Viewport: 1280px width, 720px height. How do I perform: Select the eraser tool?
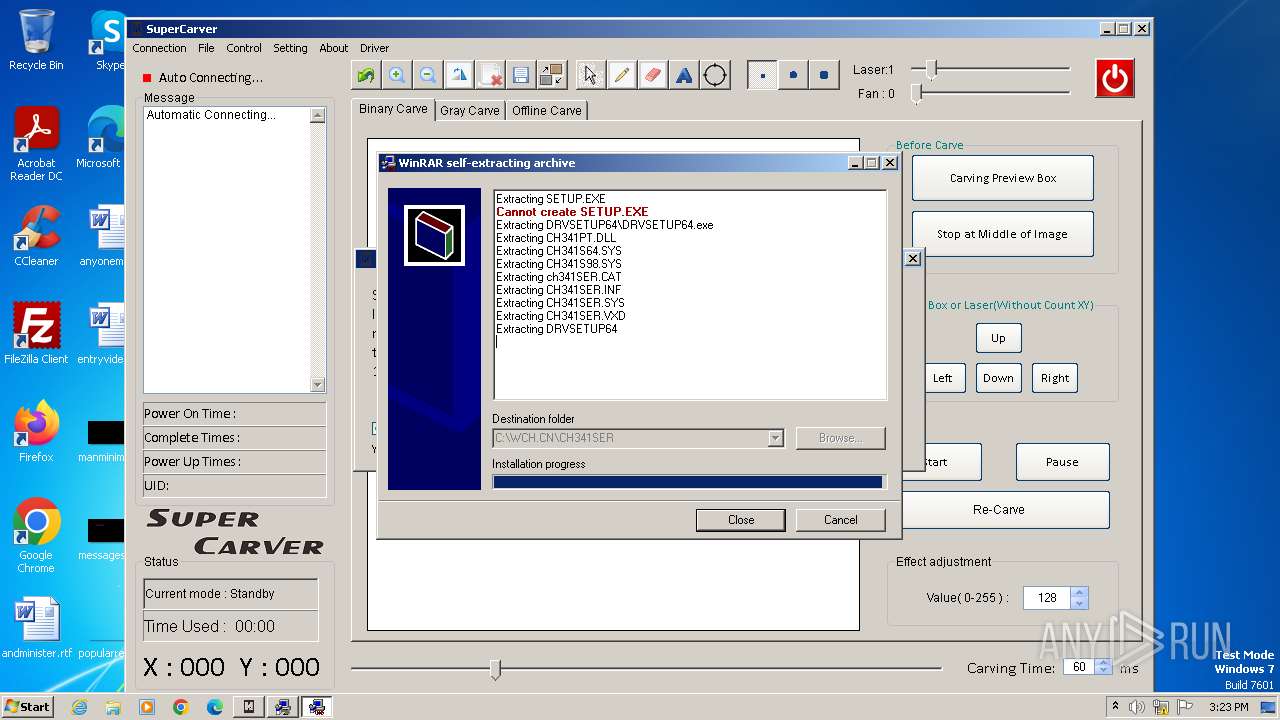[653, 75]
